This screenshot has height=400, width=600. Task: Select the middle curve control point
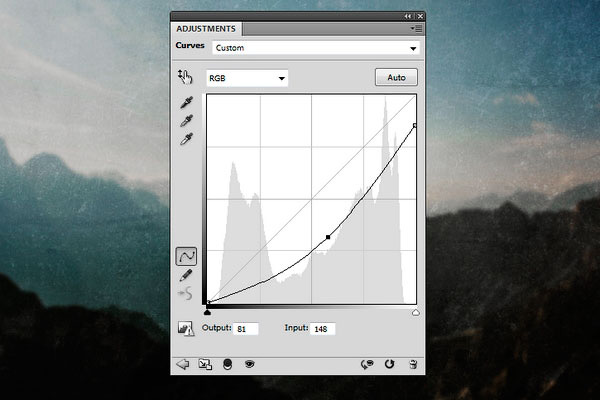[x=328, y=237]
